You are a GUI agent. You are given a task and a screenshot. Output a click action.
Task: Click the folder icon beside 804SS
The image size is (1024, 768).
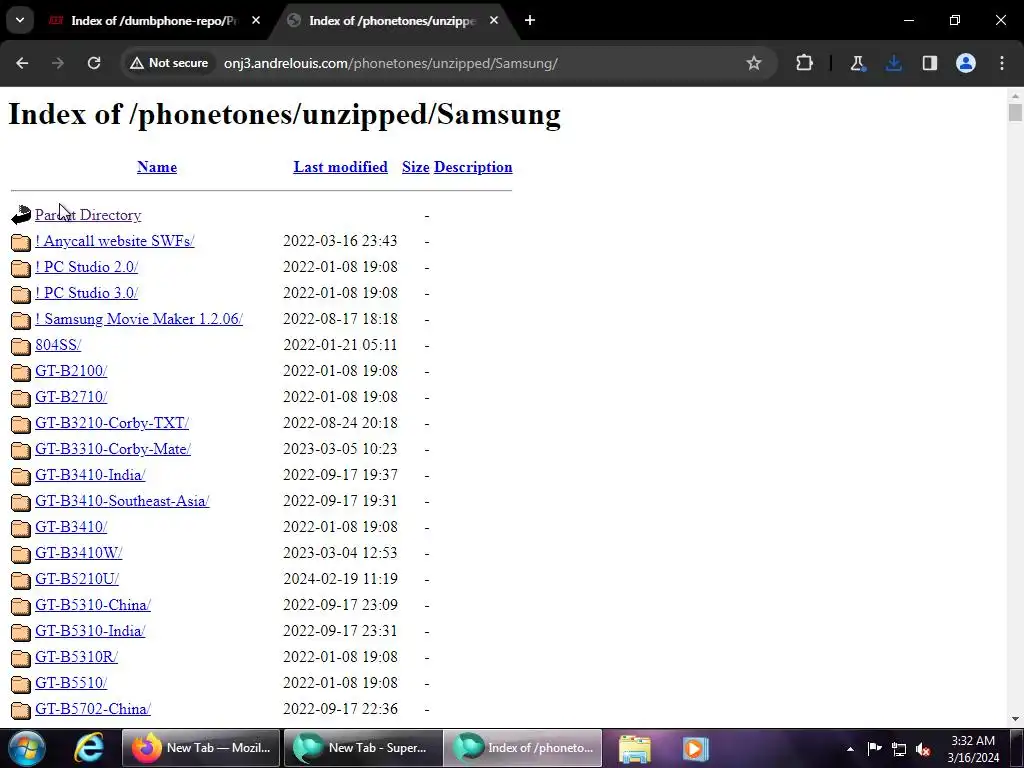[21, 345]
